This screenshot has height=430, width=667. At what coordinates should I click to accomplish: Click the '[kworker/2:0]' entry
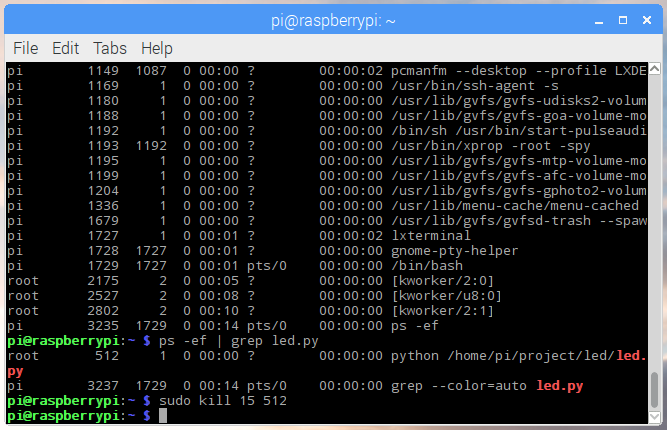coord(443,281)
